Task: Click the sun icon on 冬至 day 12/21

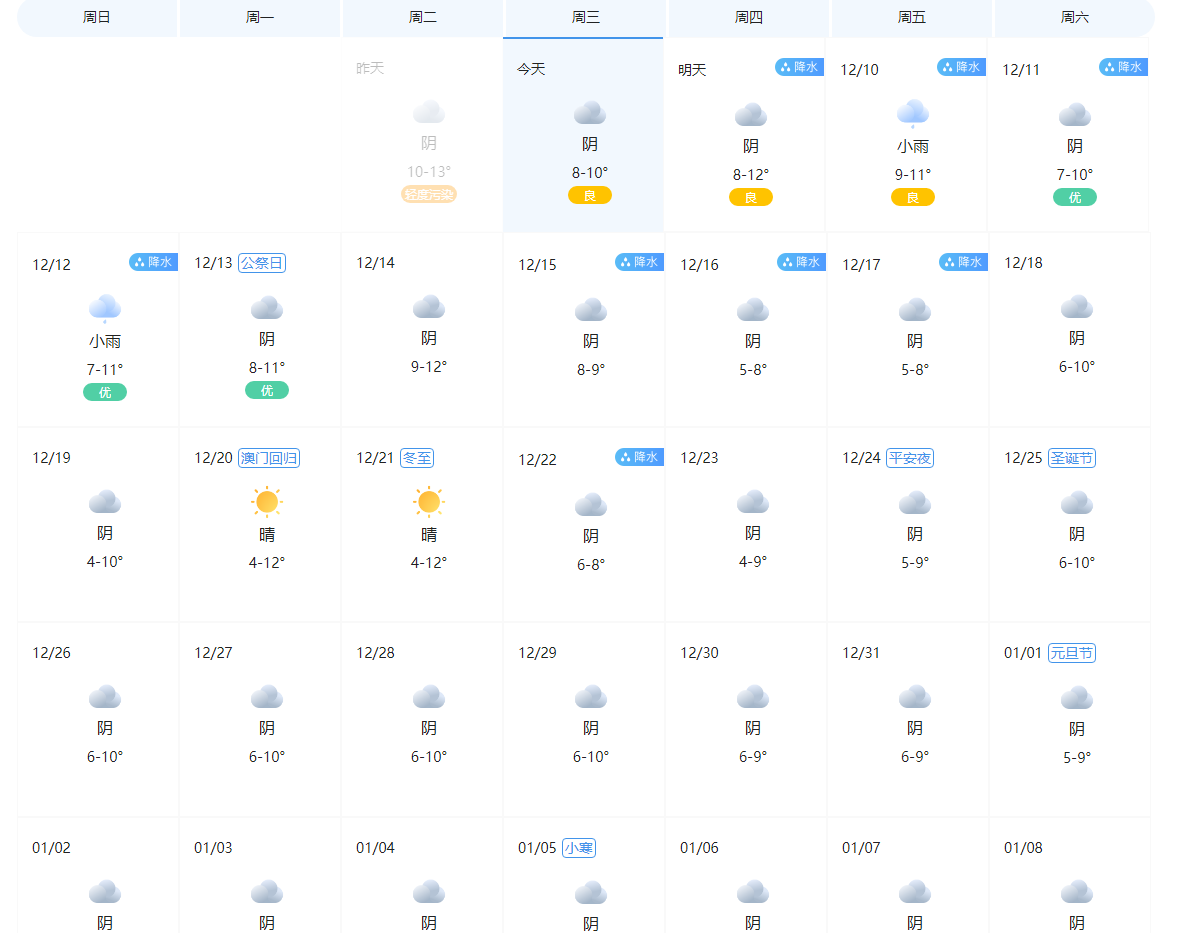Action: click(428, 501)
